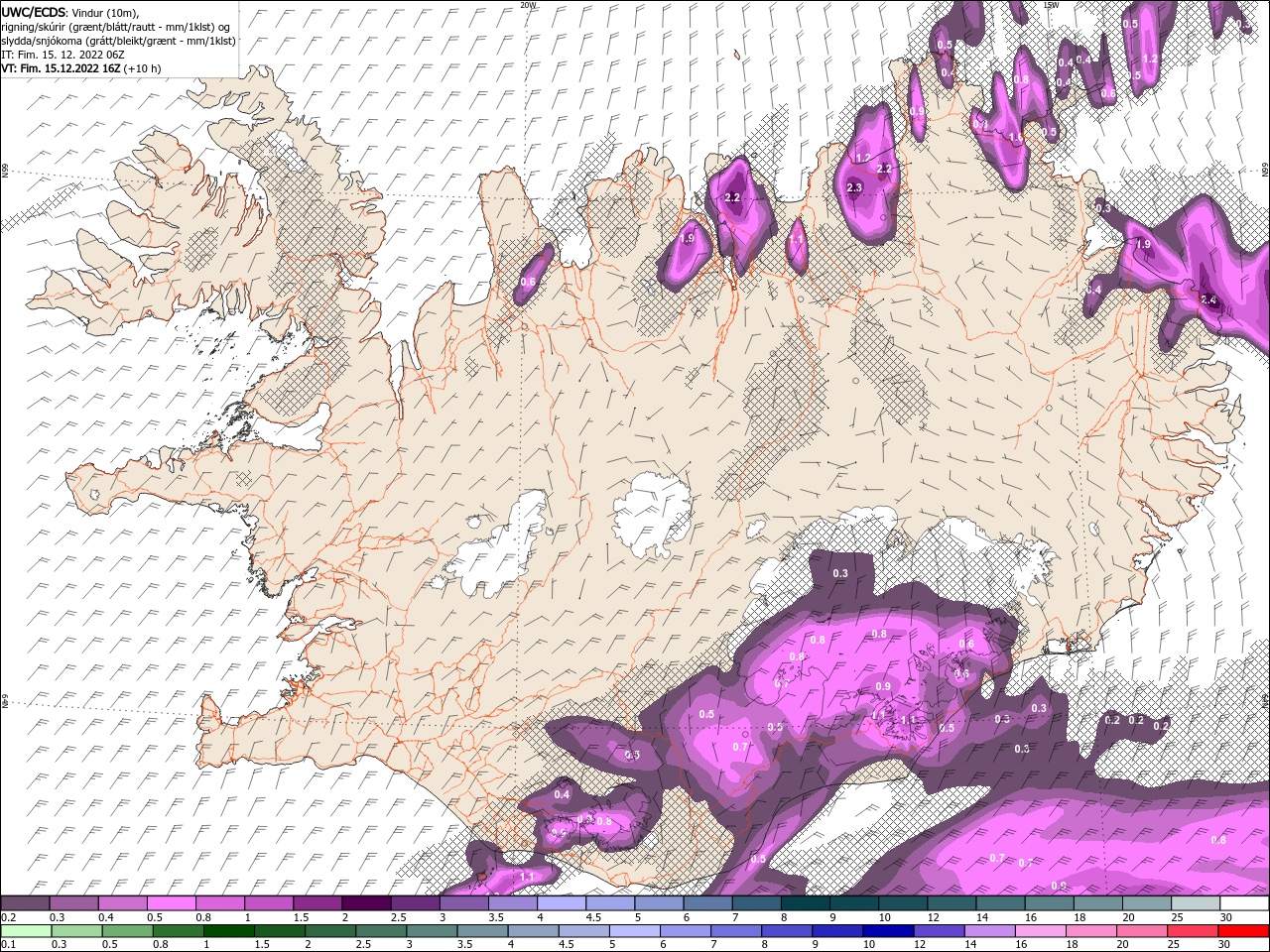Pick white snow swatch above 30
The width and height of the screenshot is (1270, 952).
1245,903
